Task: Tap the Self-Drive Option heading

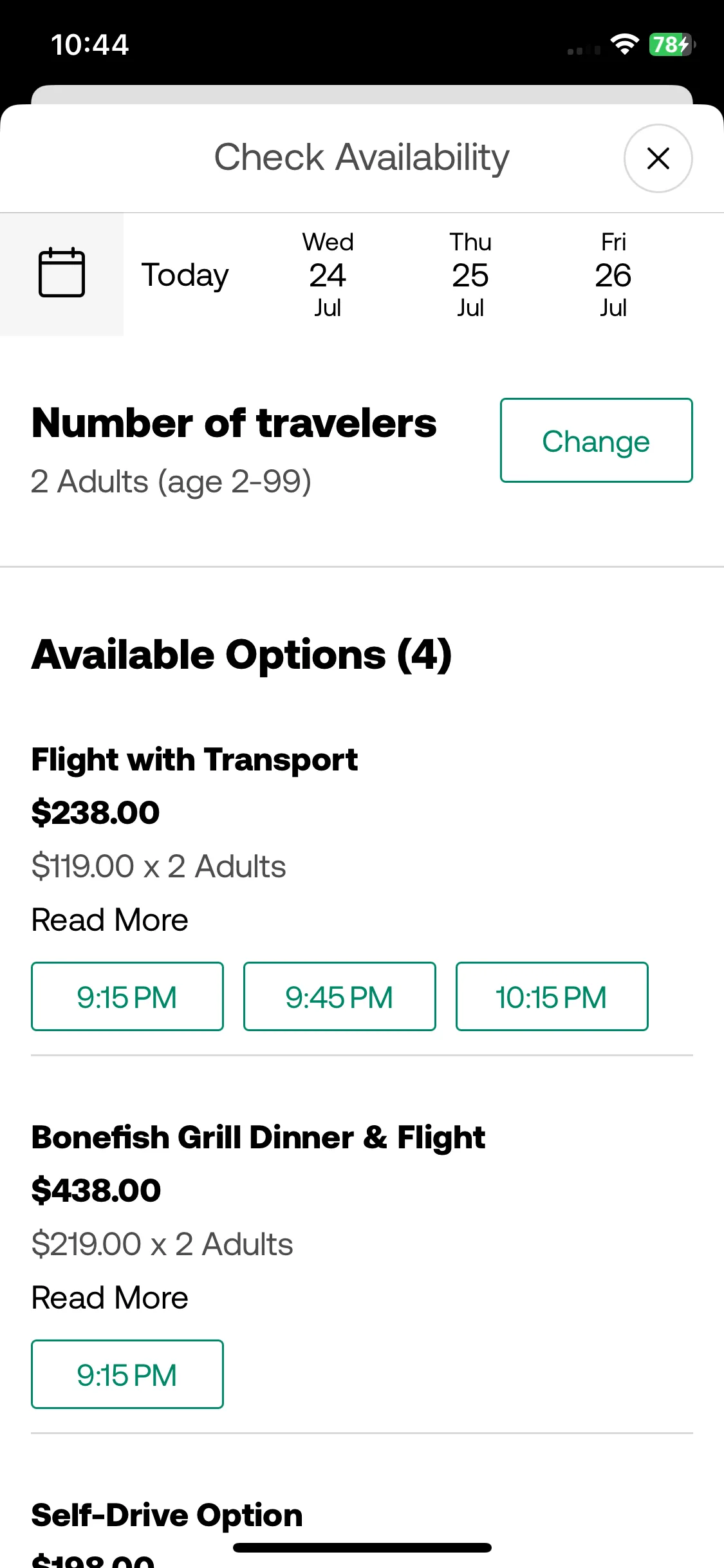Action: [167, 1515]
